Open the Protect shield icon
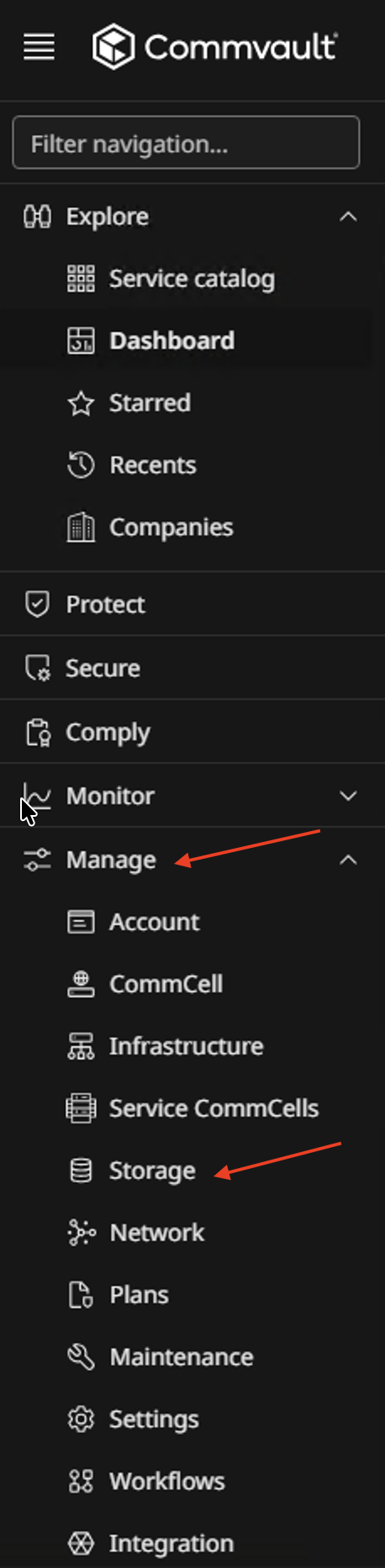 pos(37,604)
